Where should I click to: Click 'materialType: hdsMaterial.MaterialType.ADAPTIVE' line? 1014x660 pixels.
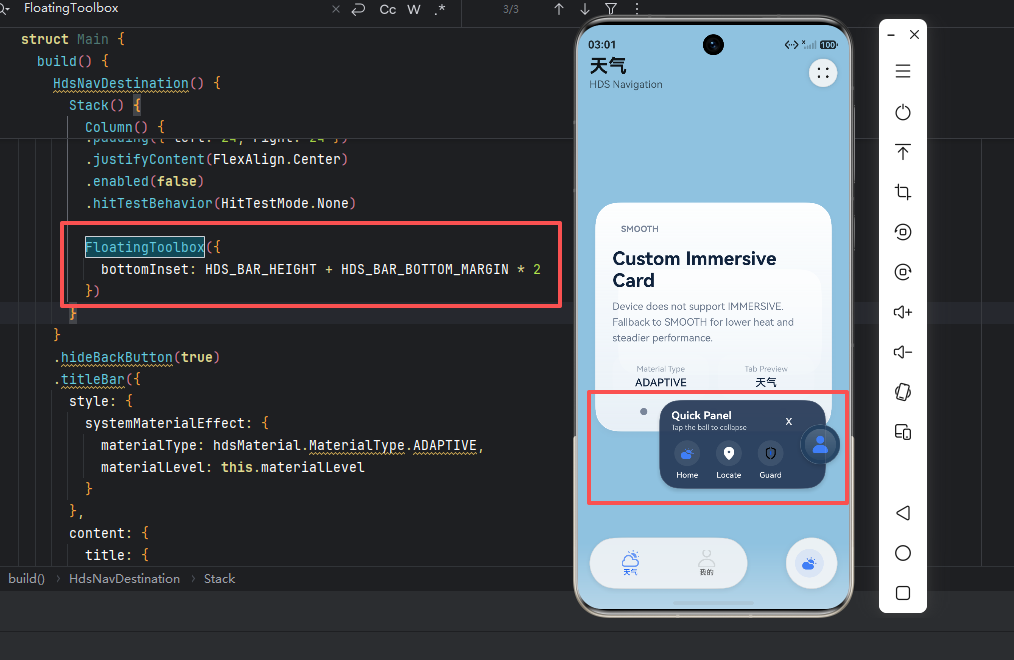point(292,445)
